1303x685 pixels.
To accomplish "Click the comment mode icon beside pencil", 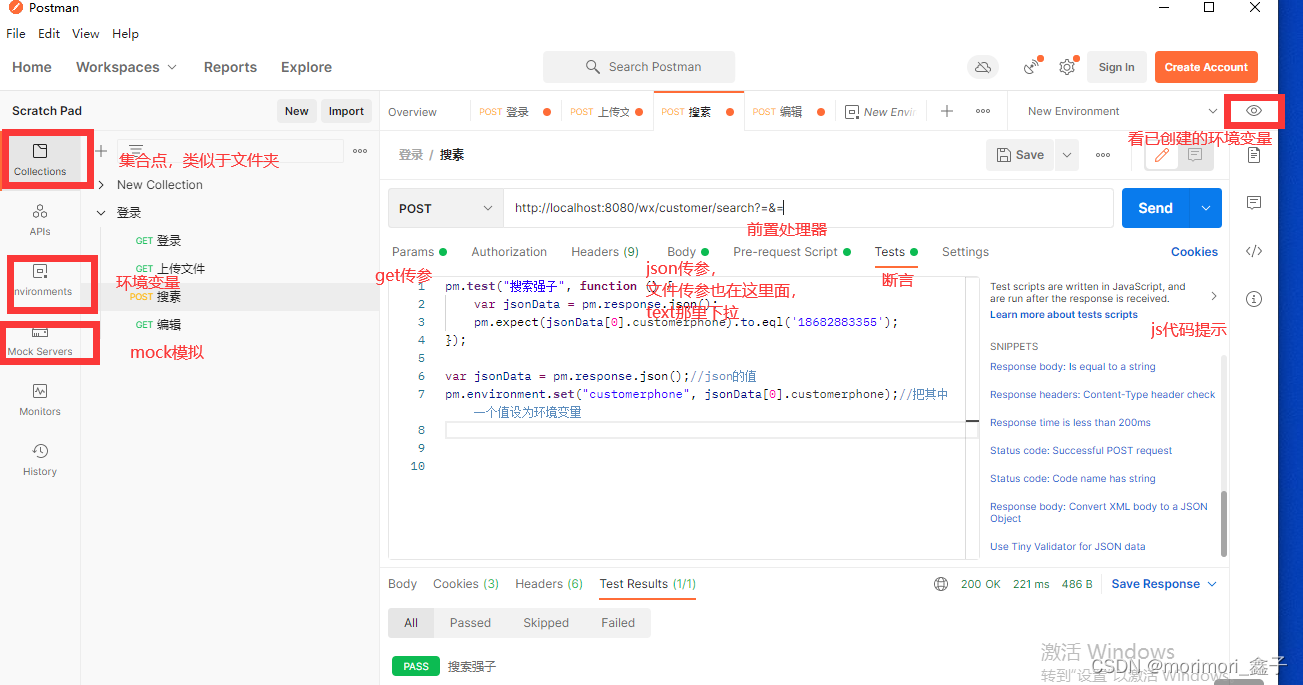I will click(1195, 155).
